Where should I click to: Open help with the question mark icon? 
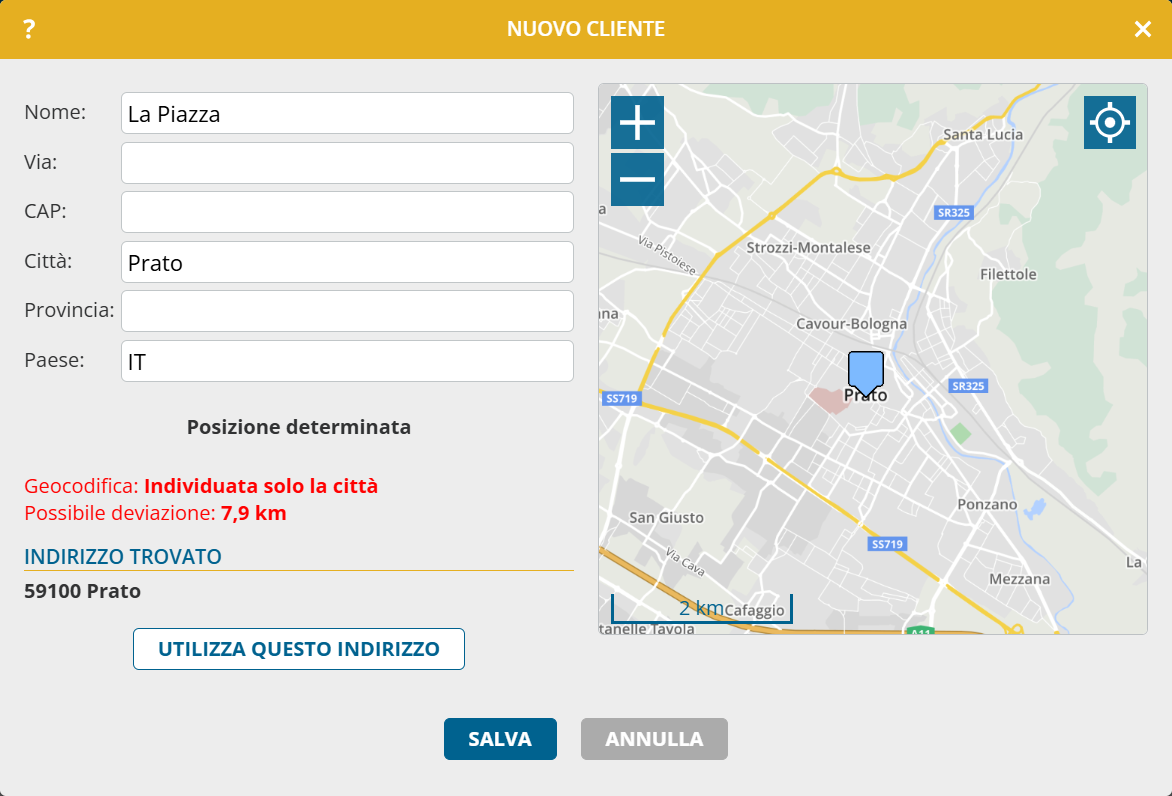[29, 29]
